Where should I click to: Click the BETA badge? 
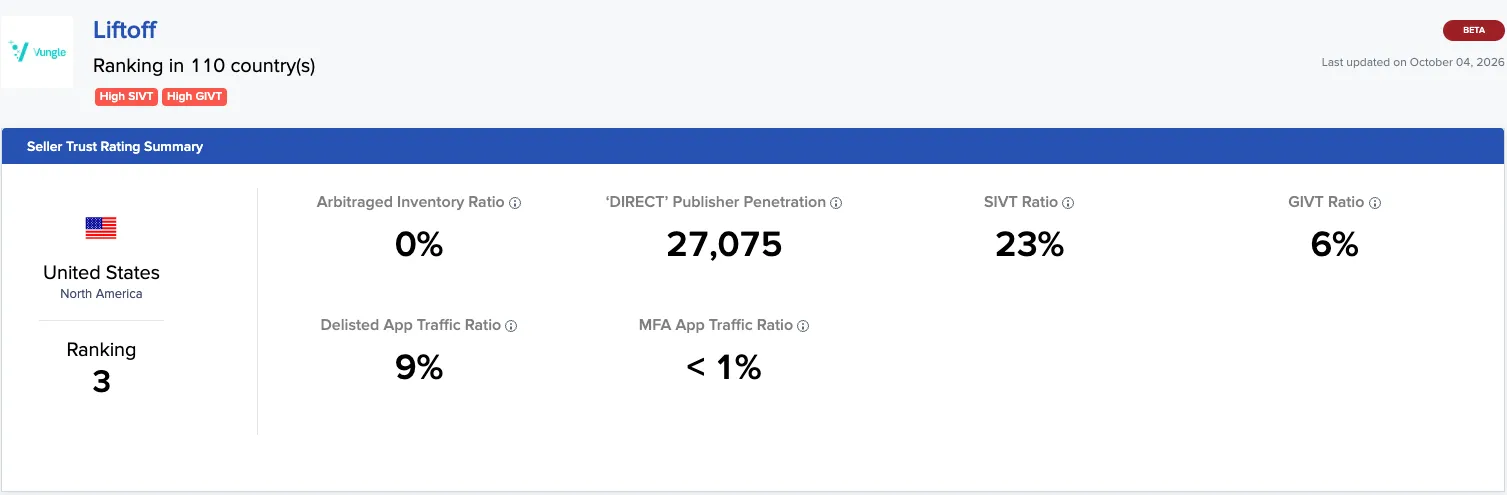pyautogui.click(x=1474, y=30)
